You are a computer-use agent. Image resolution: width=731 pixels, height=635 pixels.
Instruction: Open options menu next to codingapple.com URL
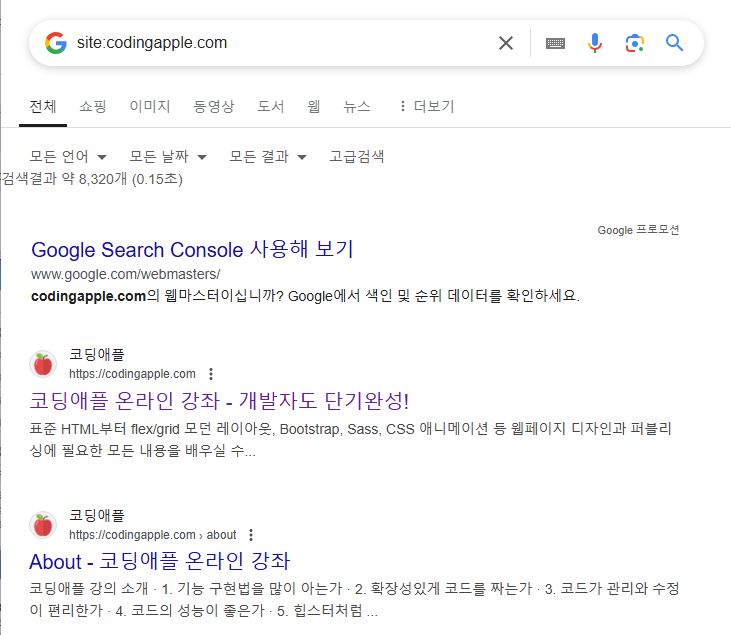click(x=211, y=373)
